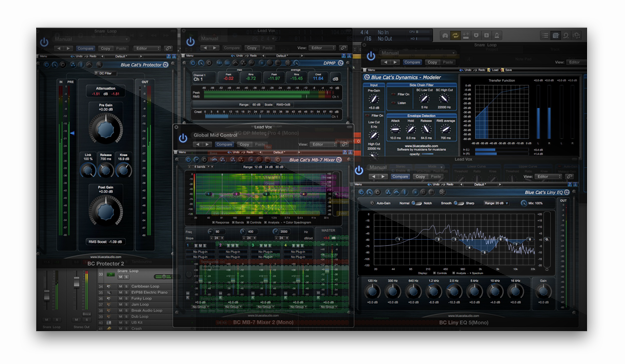Open the View Editor dropdown in DPMP window
The width and height of the screenshot is (625, 364).
(322, 48)
